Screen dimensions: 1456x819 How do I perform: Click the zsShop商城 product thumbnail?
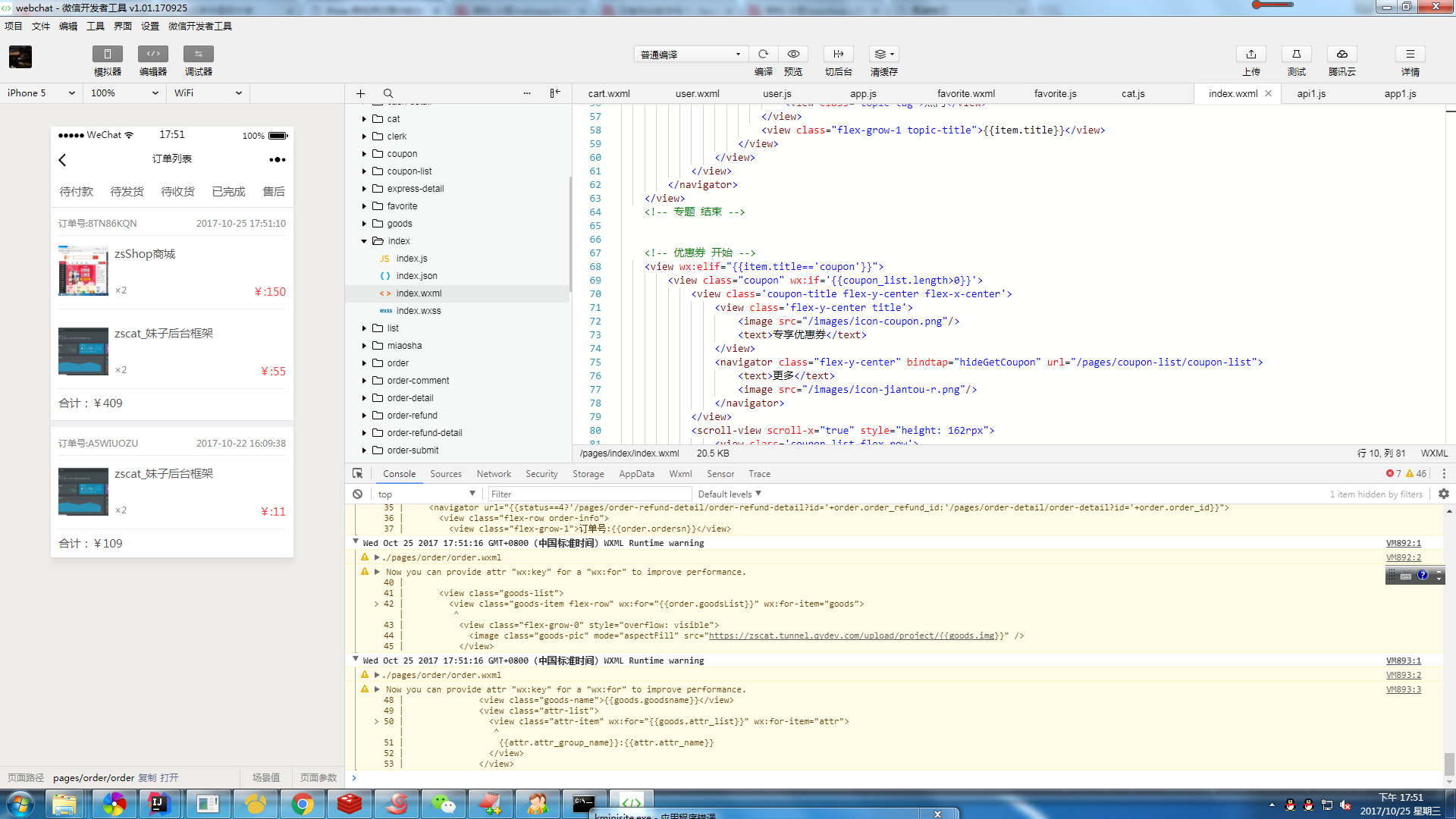point(83,271)
